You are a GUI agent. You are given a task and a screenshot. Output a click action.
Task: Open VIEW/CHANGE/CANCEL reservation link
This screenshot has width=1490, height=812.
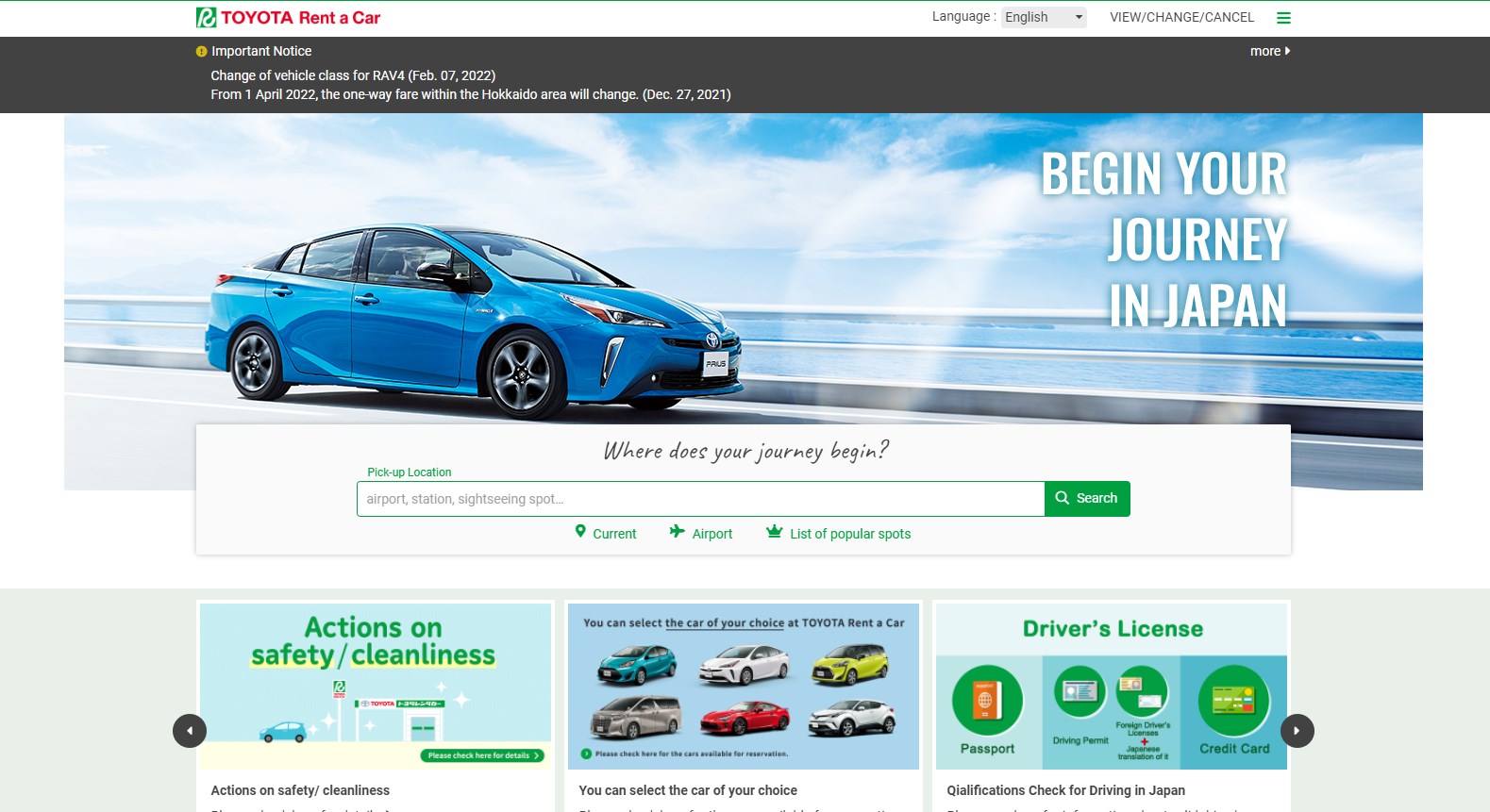click(x=1181, y=17)
